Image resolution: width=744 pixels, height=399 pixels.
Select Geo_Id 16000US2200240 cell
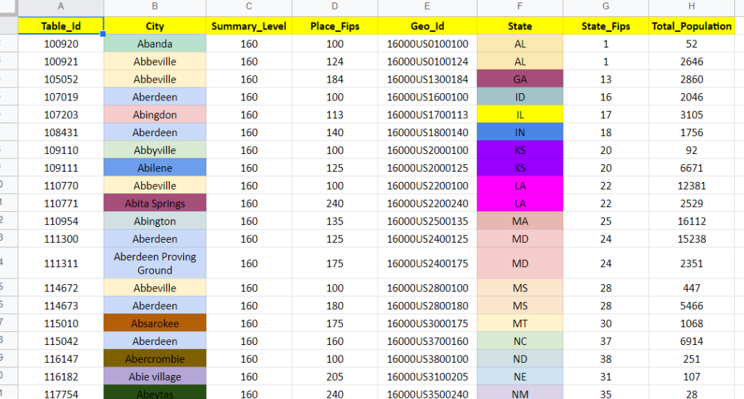point(427,204)
